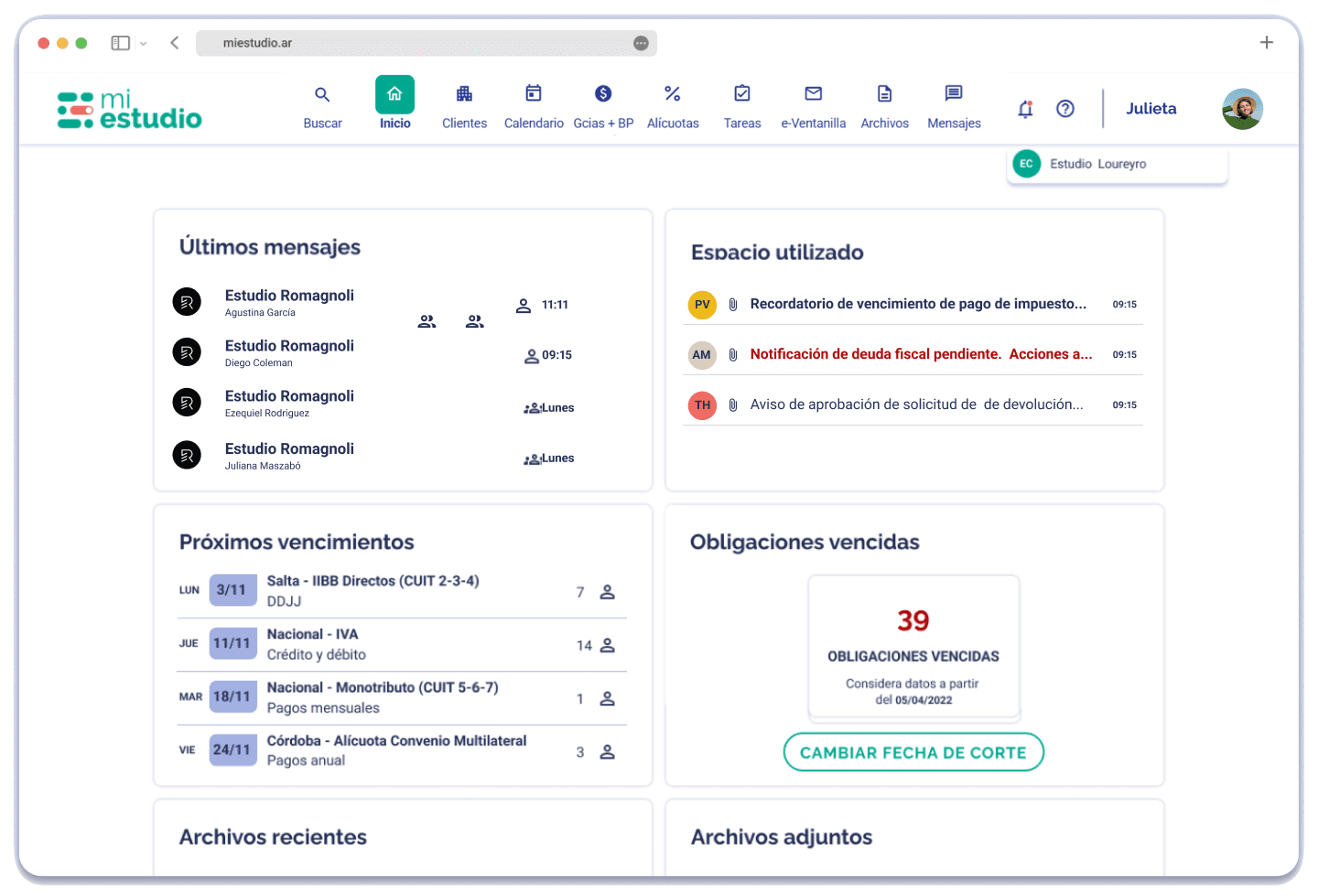This screenshot has width=1318, height=896.
Task: Click the Gcias + BP dollar icon
Action: click(602, 93)
